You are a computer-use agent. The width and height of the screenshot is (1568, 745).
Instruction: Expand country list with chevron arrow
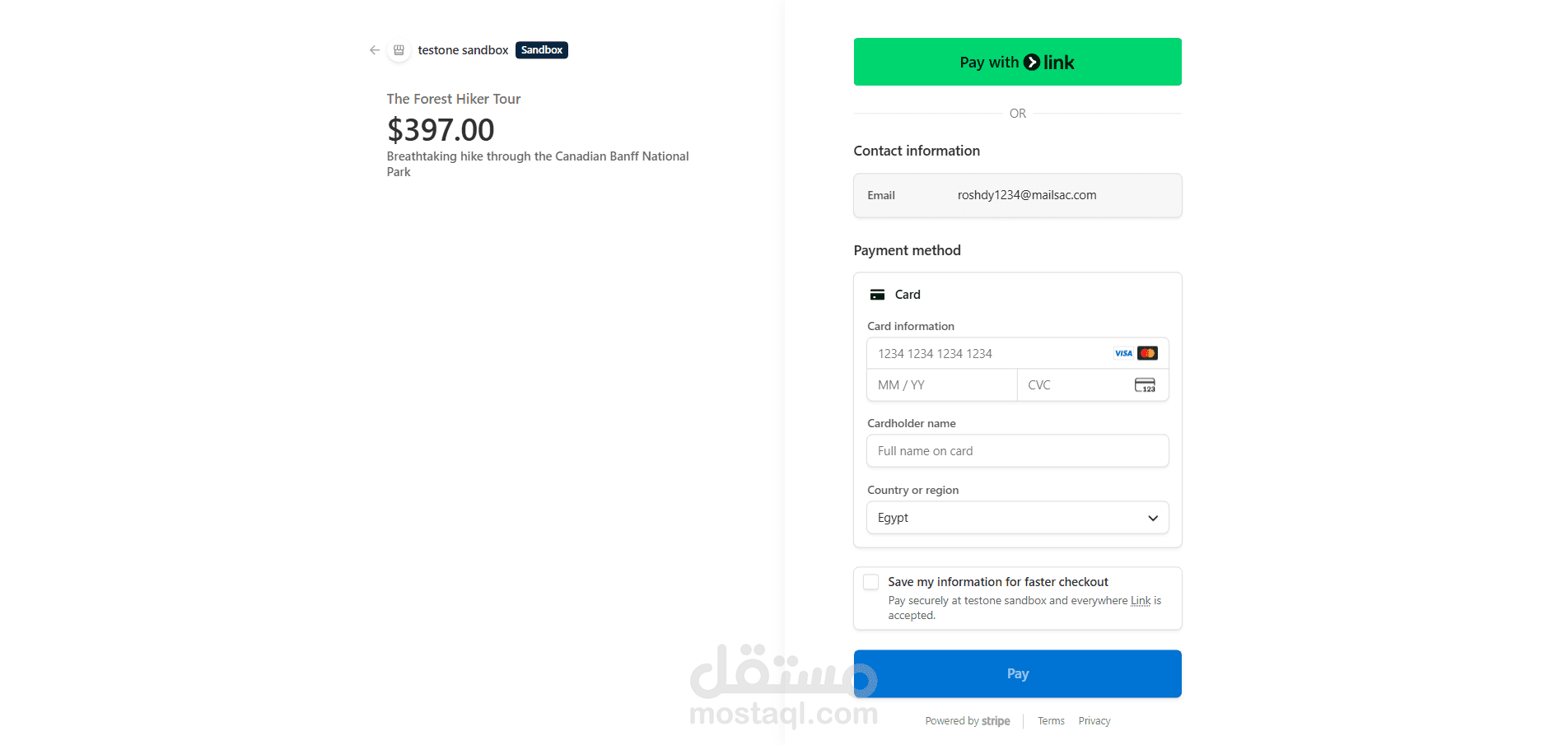1153,518
